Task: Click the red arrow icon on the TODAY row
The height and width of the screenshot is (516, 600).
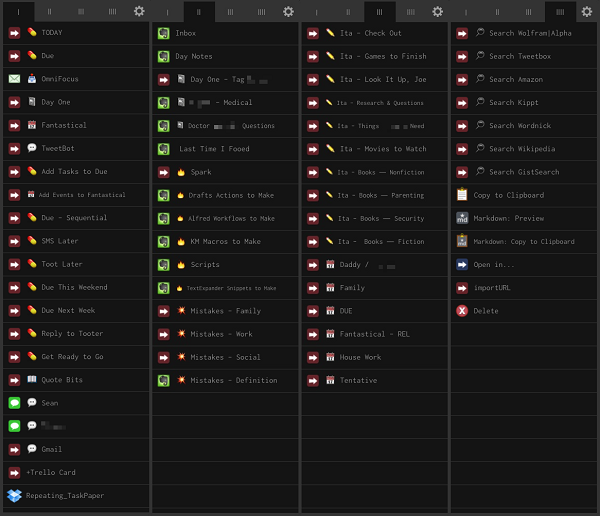Action: [x=15, y=33]
